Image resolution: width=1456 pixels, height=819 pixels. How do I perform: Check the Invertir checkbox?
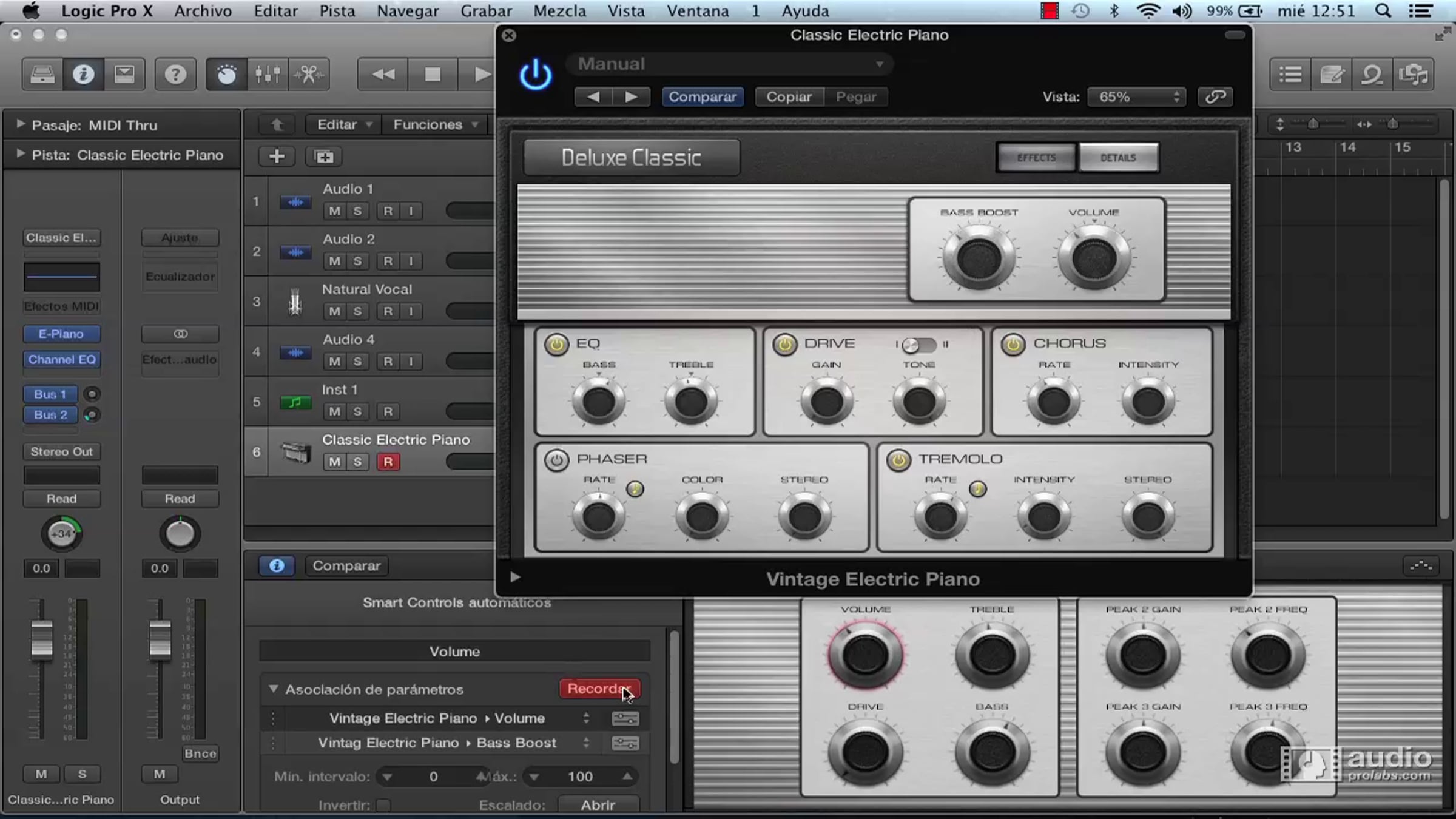383,805
